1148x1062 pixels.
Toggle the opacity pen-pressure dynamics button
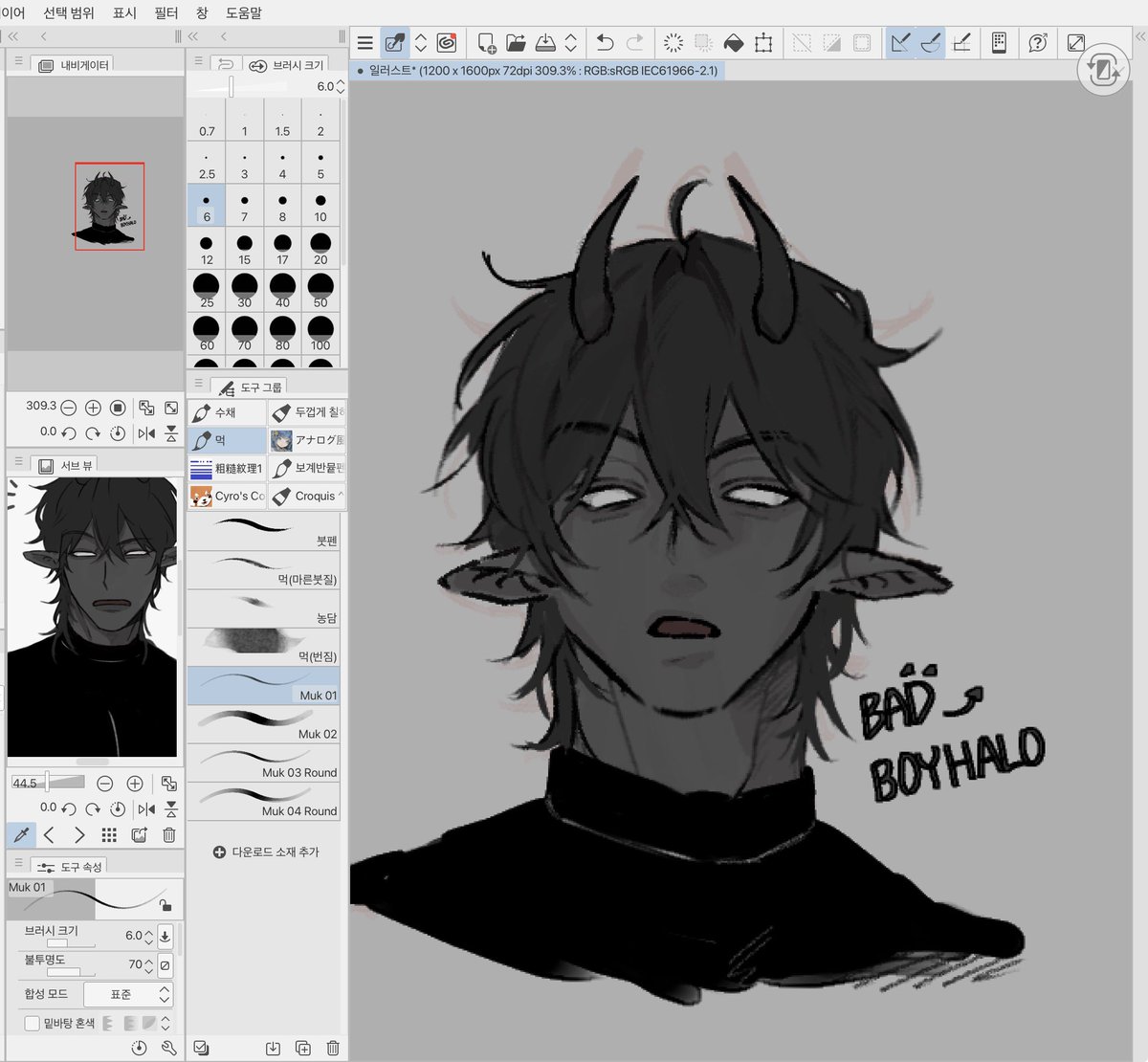(166, 965)
